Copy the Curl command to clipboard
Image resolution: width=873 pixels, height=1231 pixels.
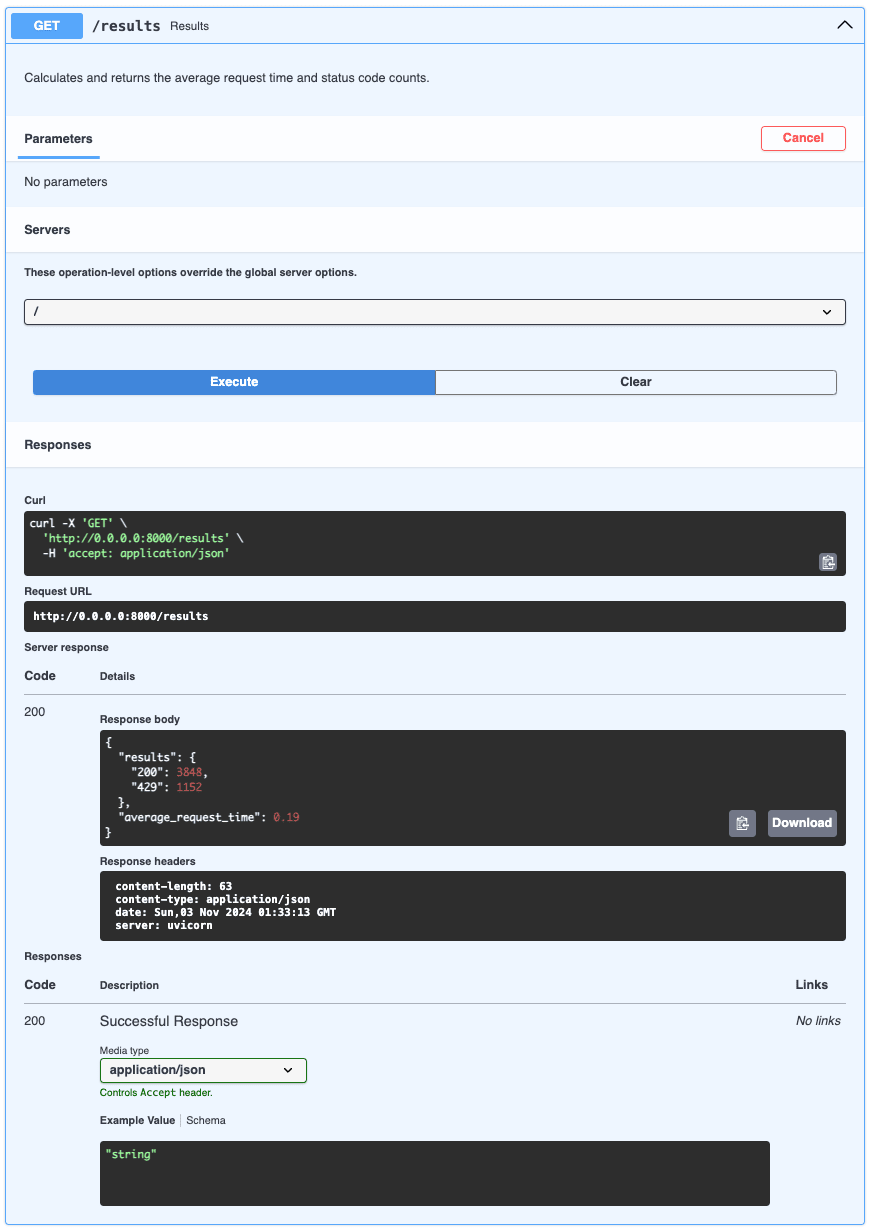[x=828, y=562]
